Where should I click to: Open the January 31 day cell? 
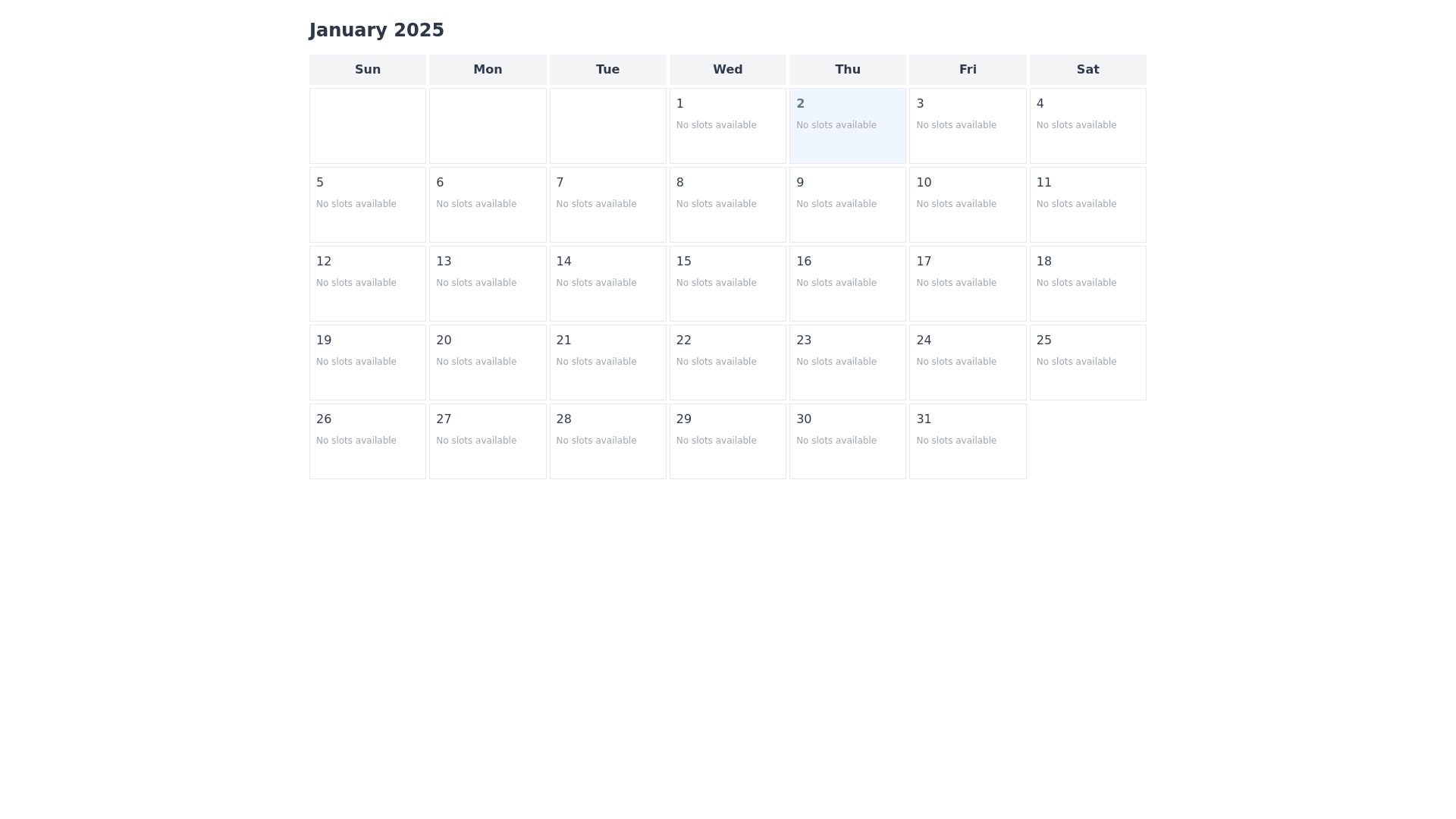967,441
